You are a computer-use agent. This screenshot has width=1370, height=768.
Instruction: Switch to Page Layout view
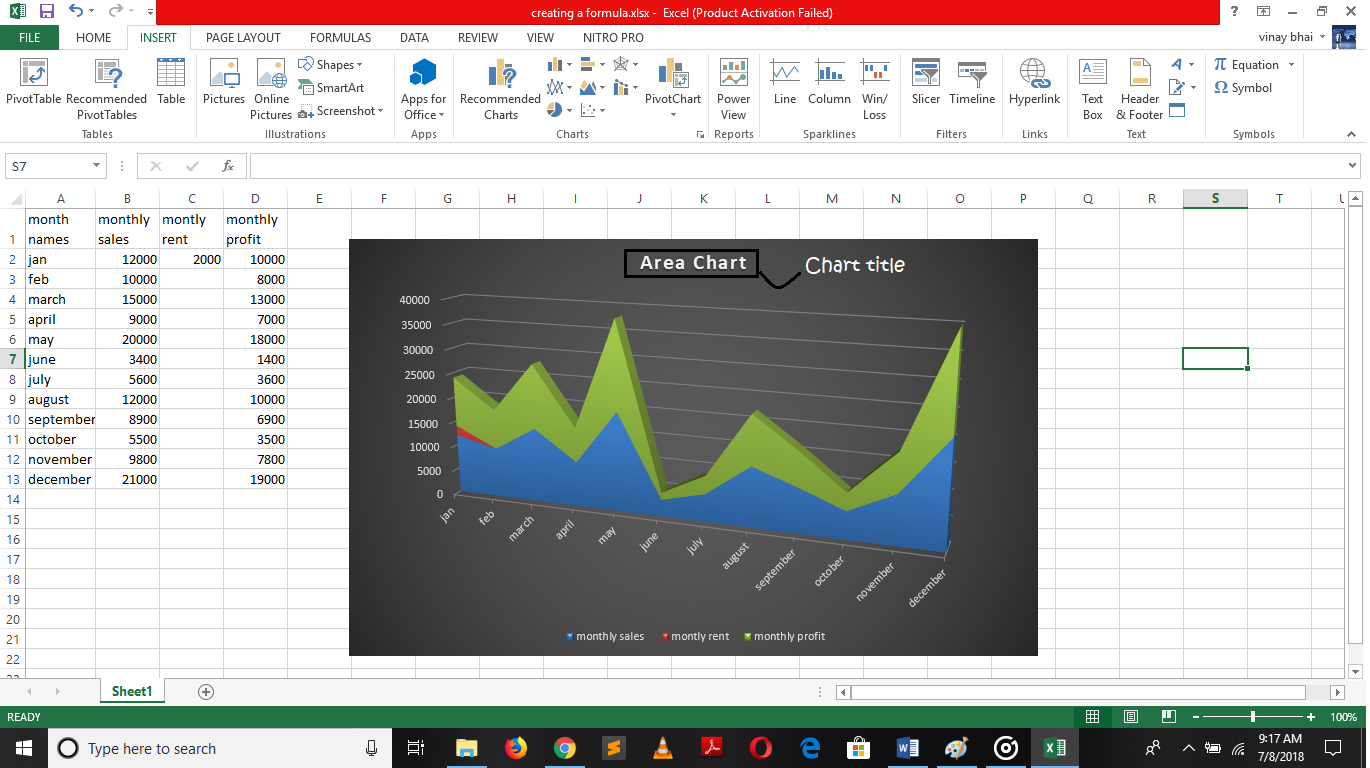[x=1131, y=717]
